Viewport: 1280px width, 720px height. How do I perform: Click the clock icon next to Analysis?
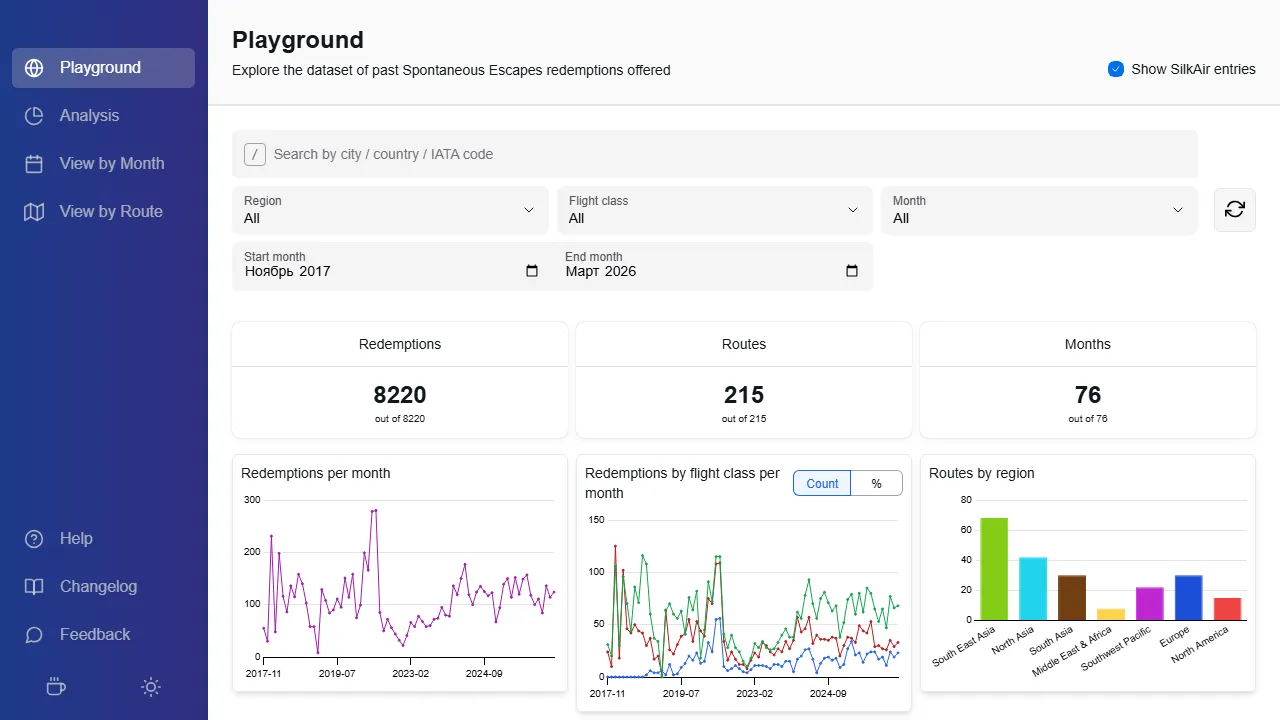coord(32,115)
